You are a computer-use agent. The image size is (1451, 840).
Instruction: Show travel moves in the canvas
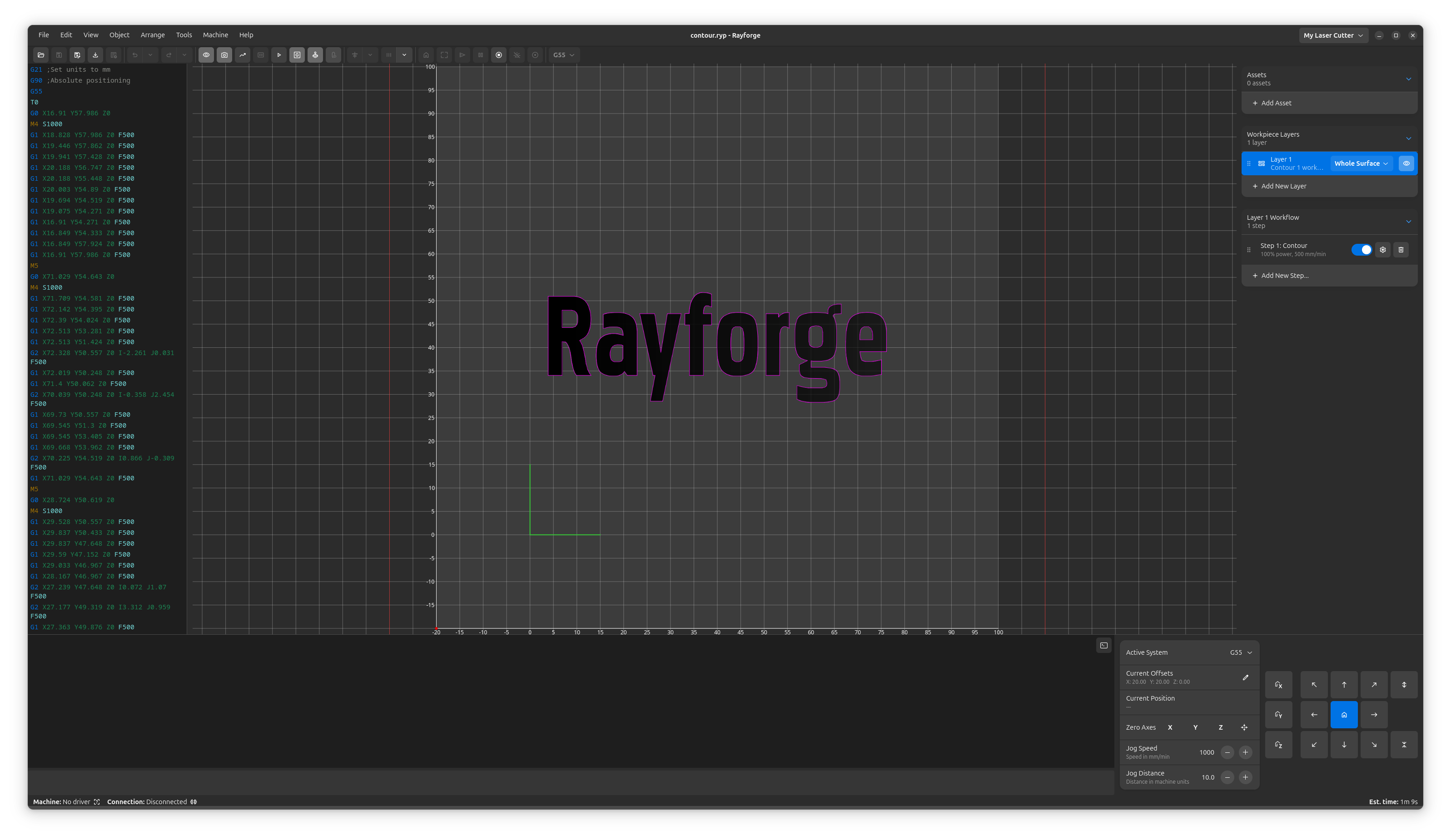[243, 54]
